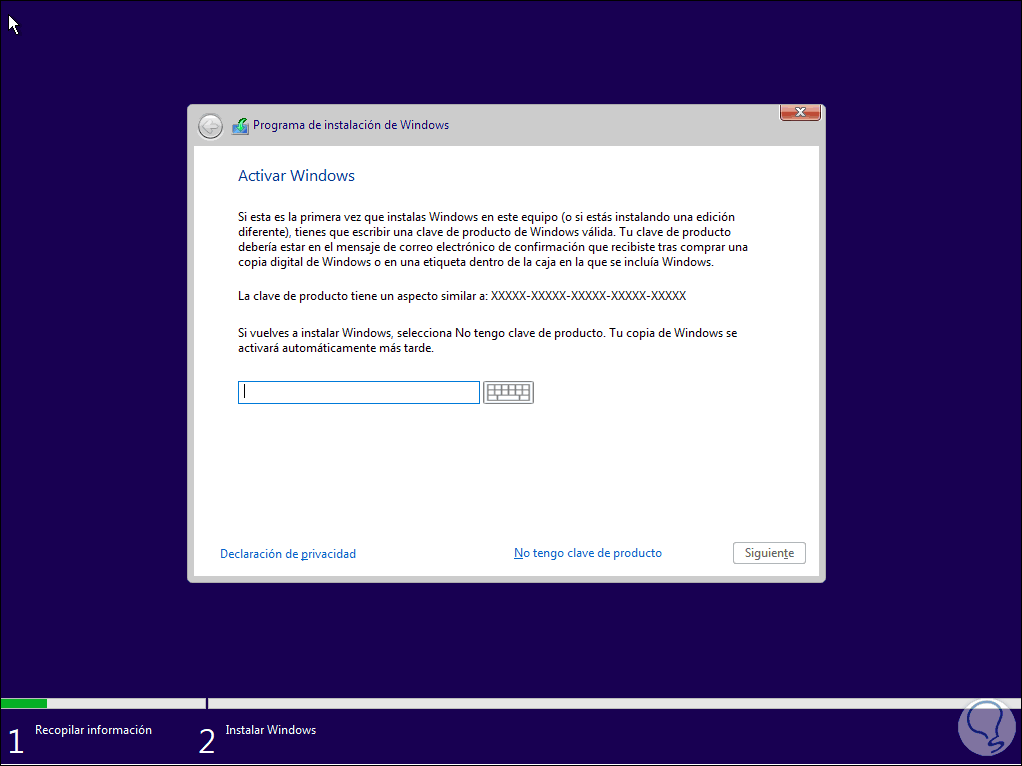Click the 'Recopilar información' step label
Screen dimensions: 1022x766
tap(93, 730)
